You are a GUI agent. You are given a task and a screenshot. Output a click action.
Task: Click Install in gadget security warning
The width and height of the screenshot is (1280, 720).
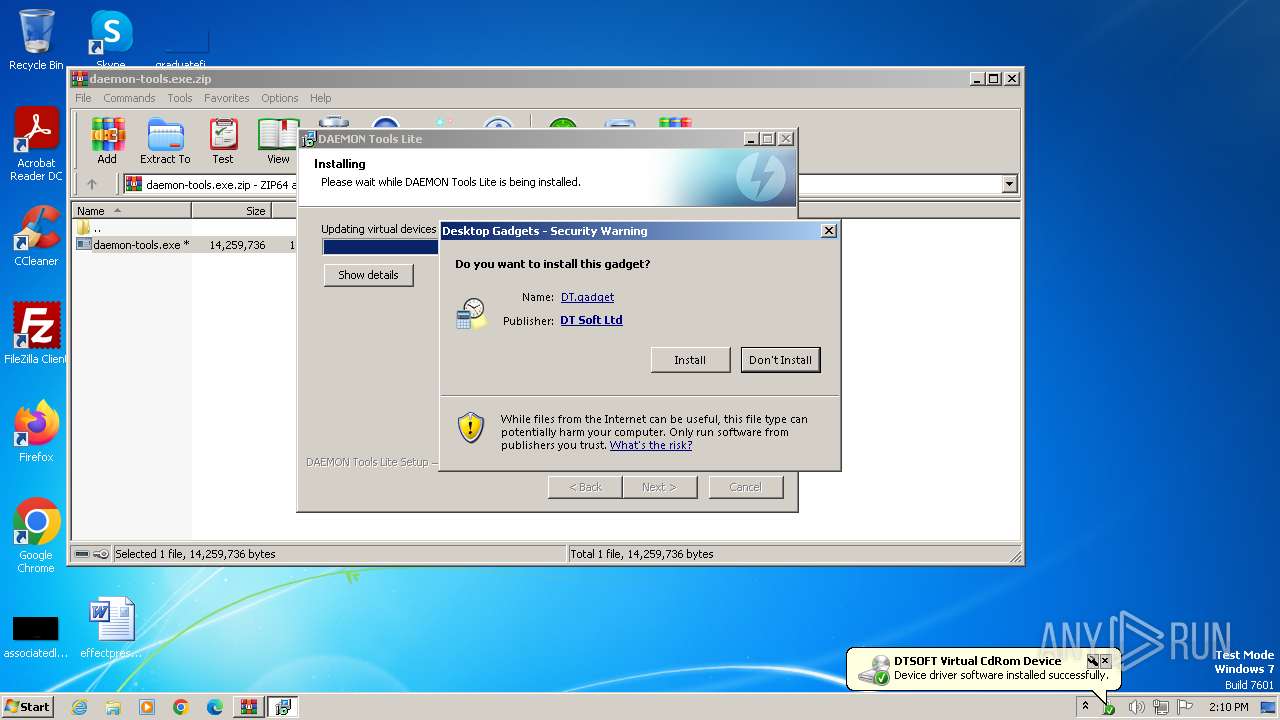pos(690,360)
